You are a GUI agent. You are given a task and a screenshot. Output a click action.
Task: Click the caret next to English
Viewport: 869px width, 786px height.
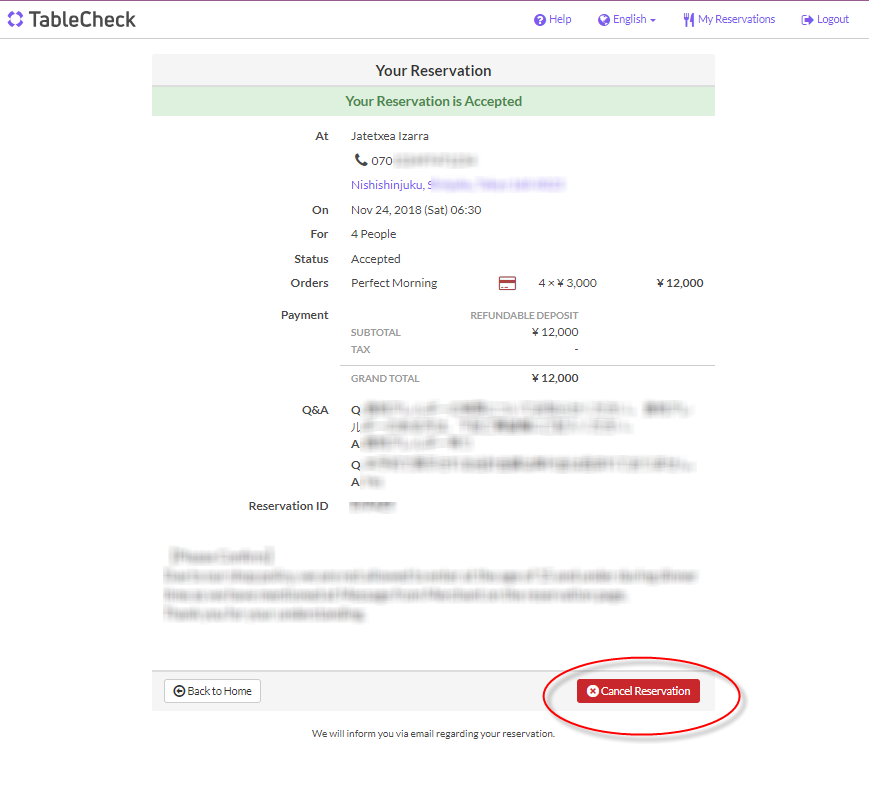click(652, 20)
